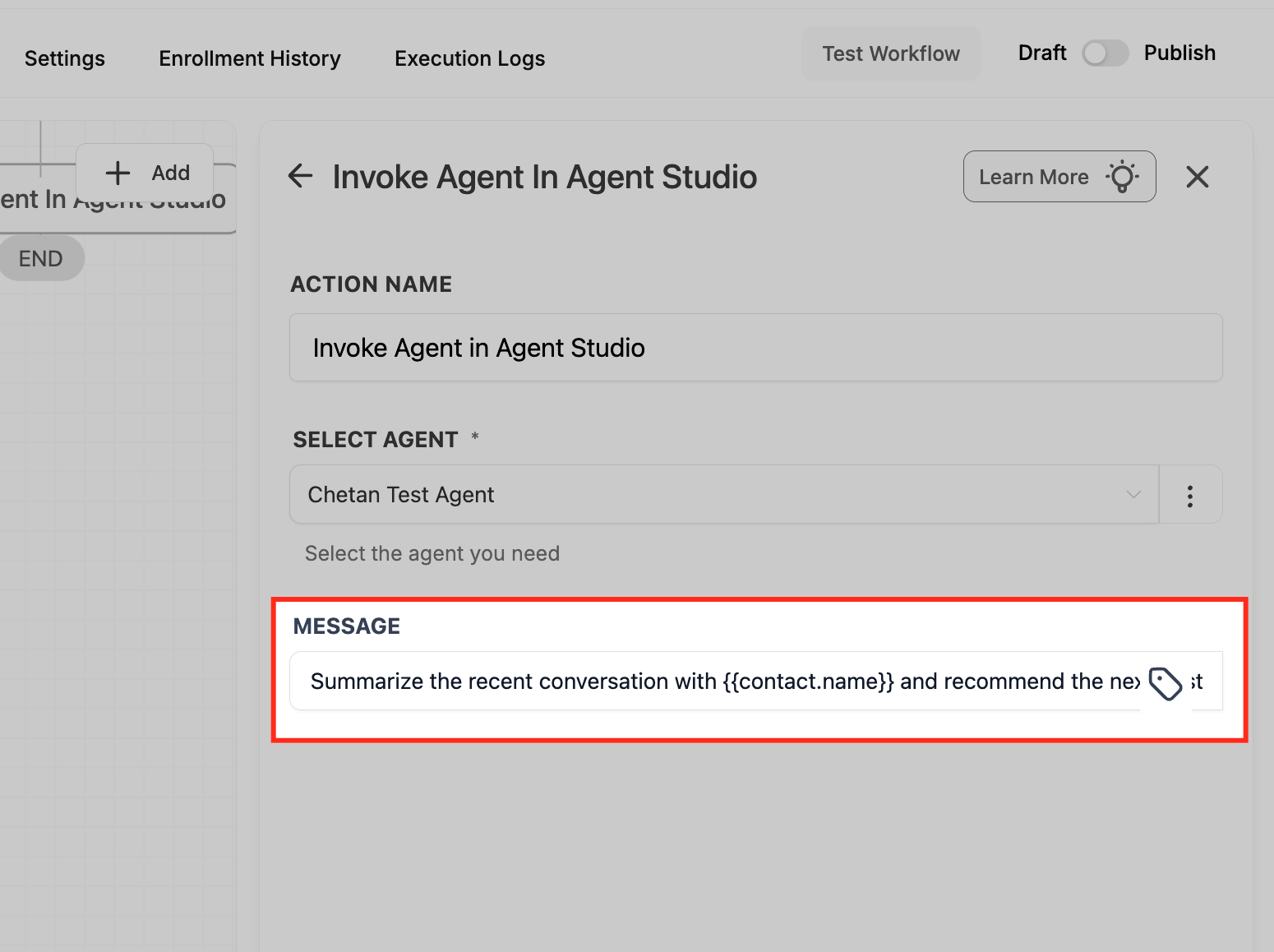Toggle the Draft/Publish switch
Viewport: 1274px width, 952px height.
click(x=1106, y=53)
